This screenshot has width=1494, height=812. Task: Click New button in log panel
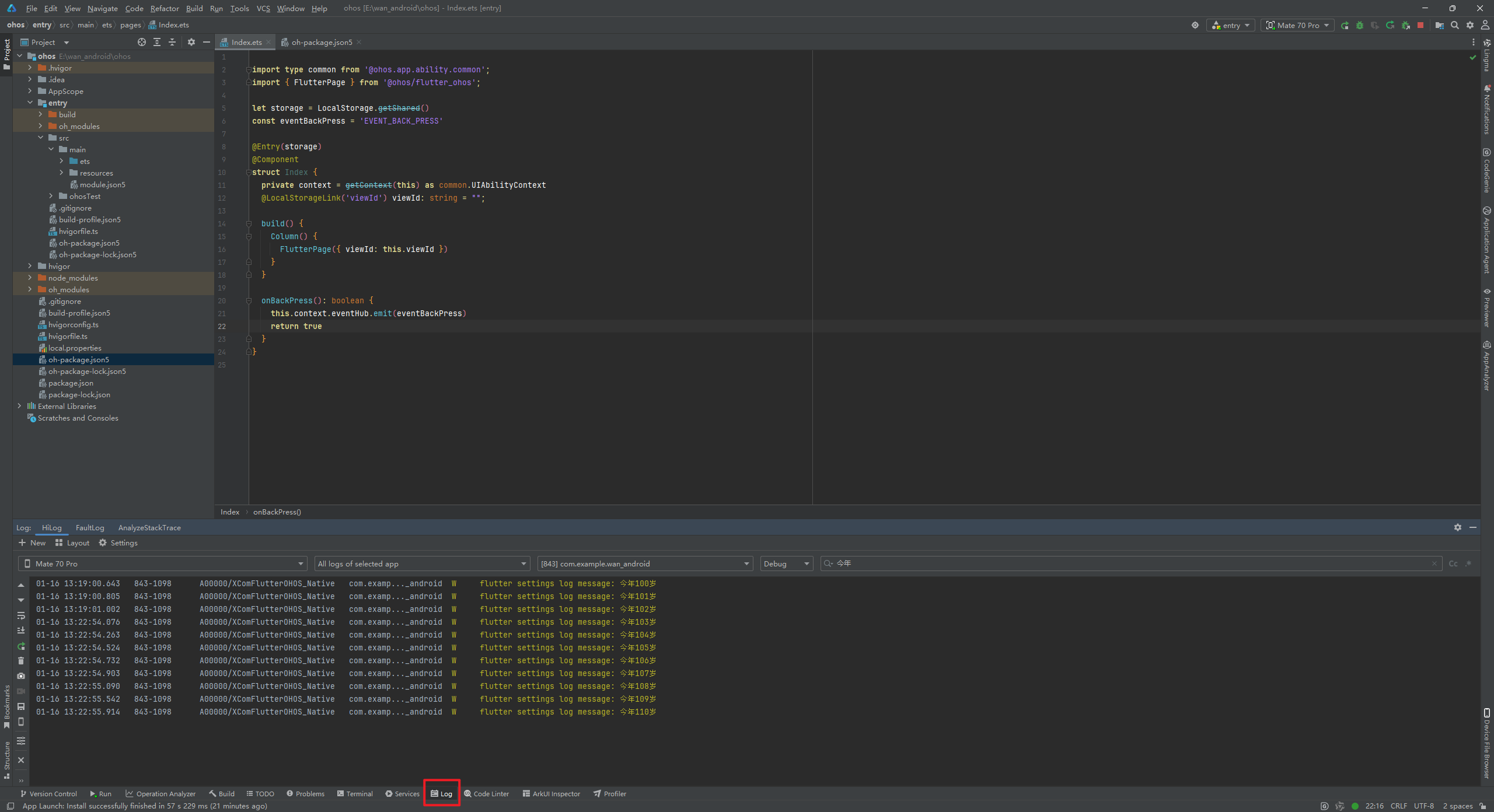[x=32, y=542]
